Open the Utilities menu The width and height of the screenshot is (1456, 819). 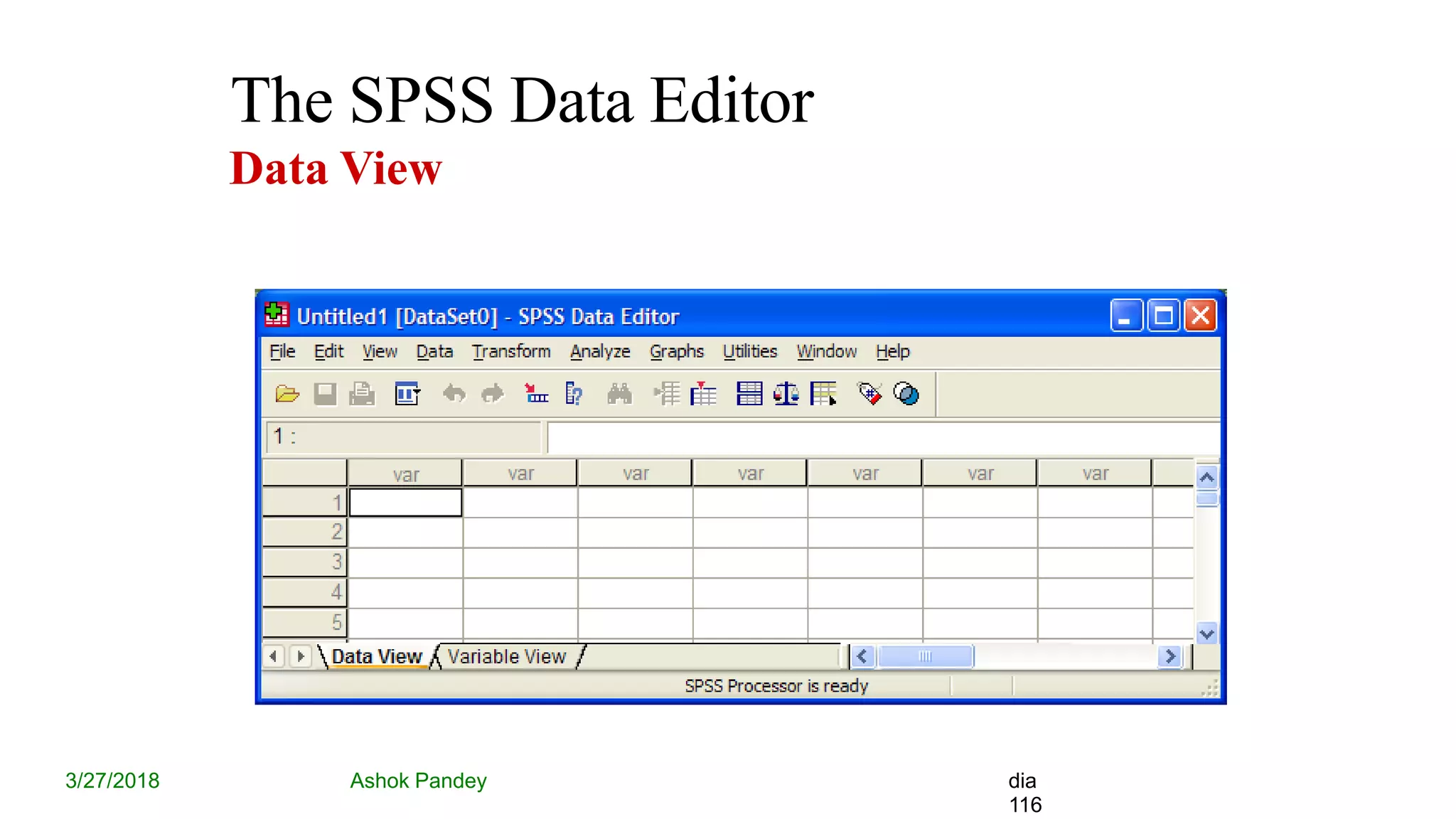pyautogui.click(x=750, y=352)
